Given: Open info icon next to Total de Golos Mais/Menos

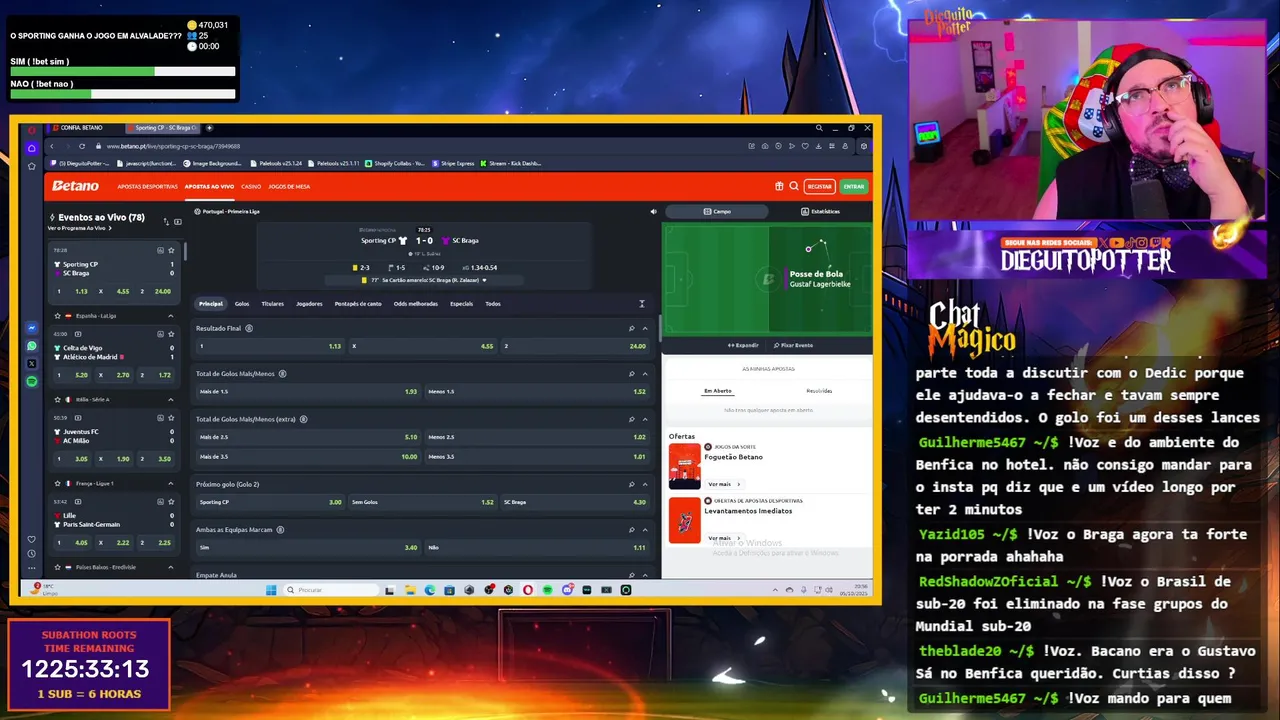Looking at the screenshot, I should pyautogui.click(x=283, y=374).
